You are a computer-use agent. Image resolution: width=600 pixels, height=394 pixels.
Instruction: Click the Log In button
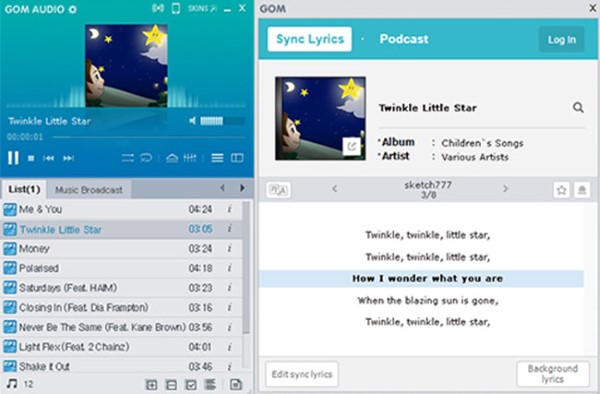[x=561, y=39]
